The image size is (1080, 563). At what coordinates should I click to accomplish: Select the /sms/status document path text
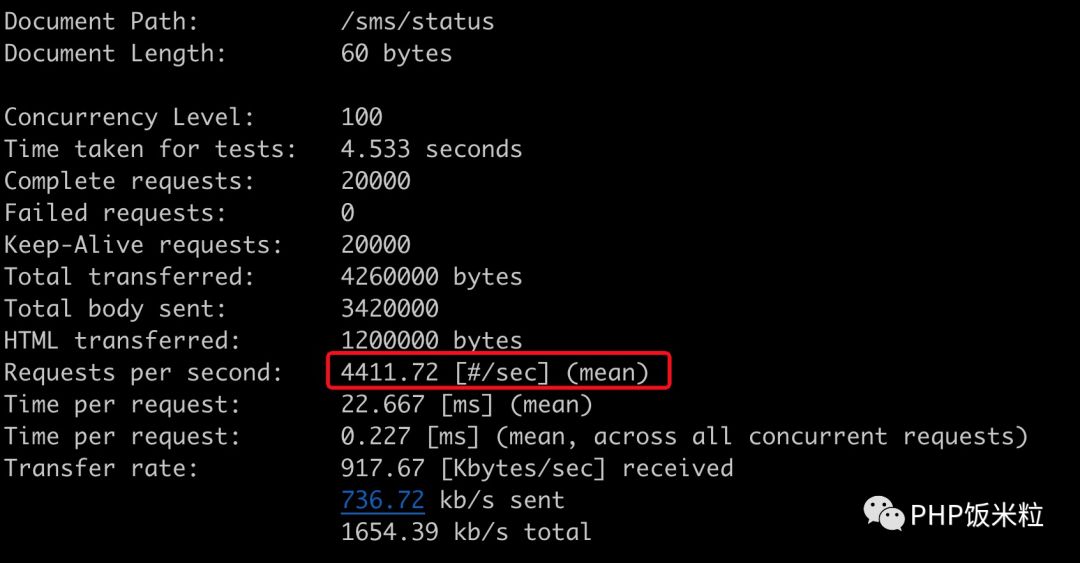click(x=417, y=21)
